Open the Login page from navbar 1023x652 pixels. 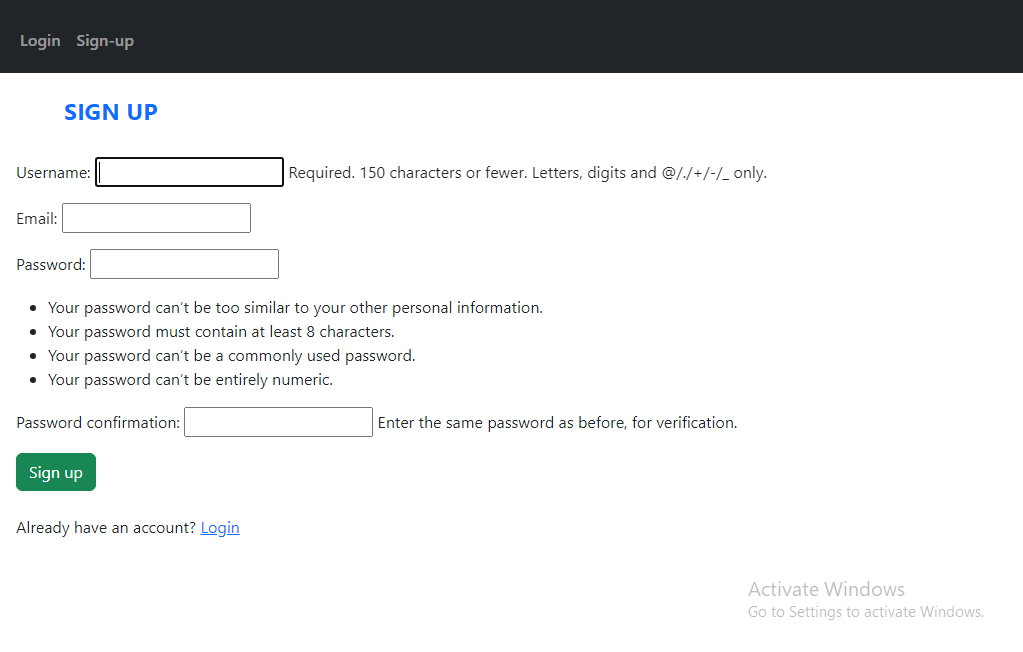40,40
